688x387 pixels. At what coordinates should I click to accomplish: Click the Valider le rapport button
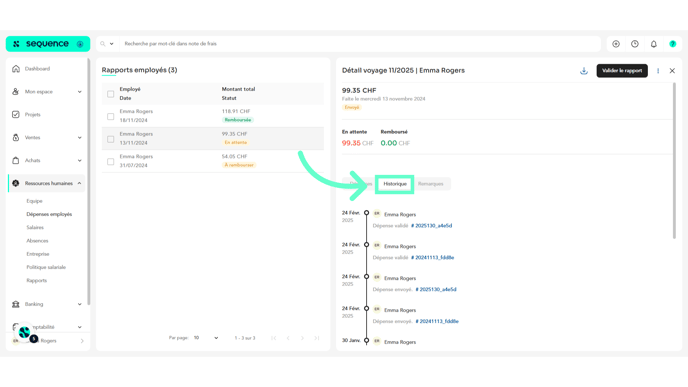622,71
